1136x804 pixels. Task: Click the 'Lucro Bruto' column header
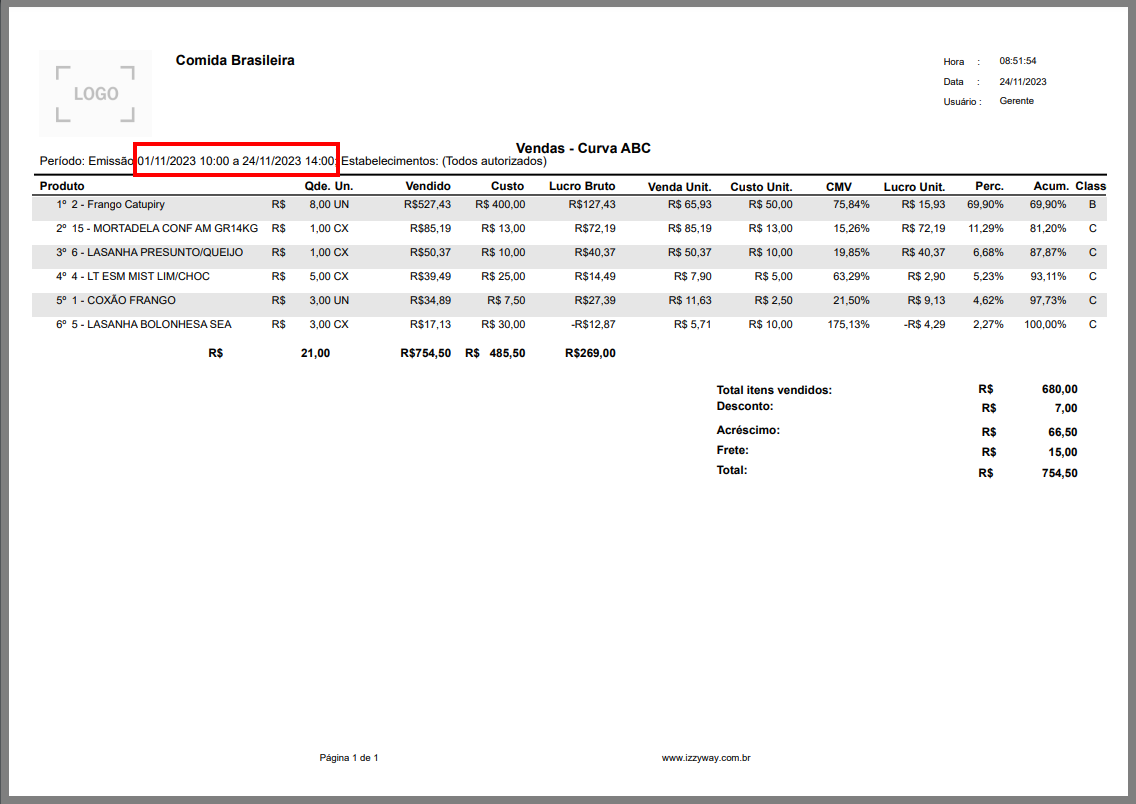(x=582, y=186)
